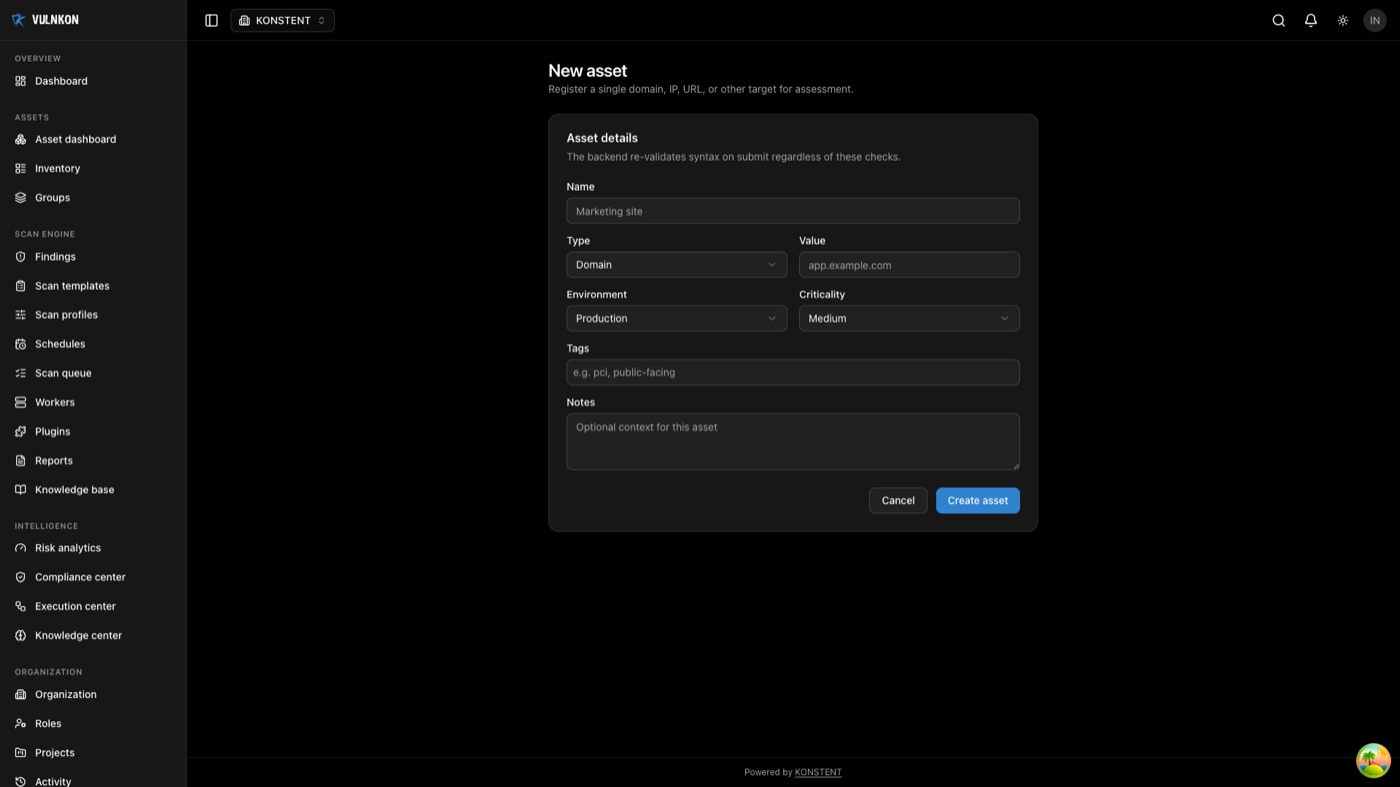
Task: Click the Scan templates clipboard icon
Action: point(20,285)
